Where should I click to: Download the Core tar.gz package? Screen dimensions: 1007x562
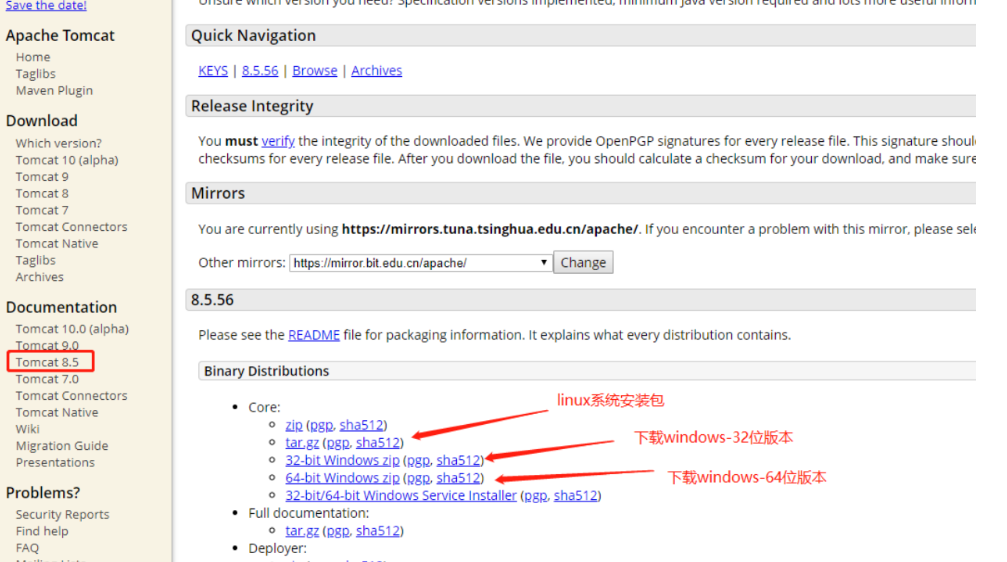[302, 443]
